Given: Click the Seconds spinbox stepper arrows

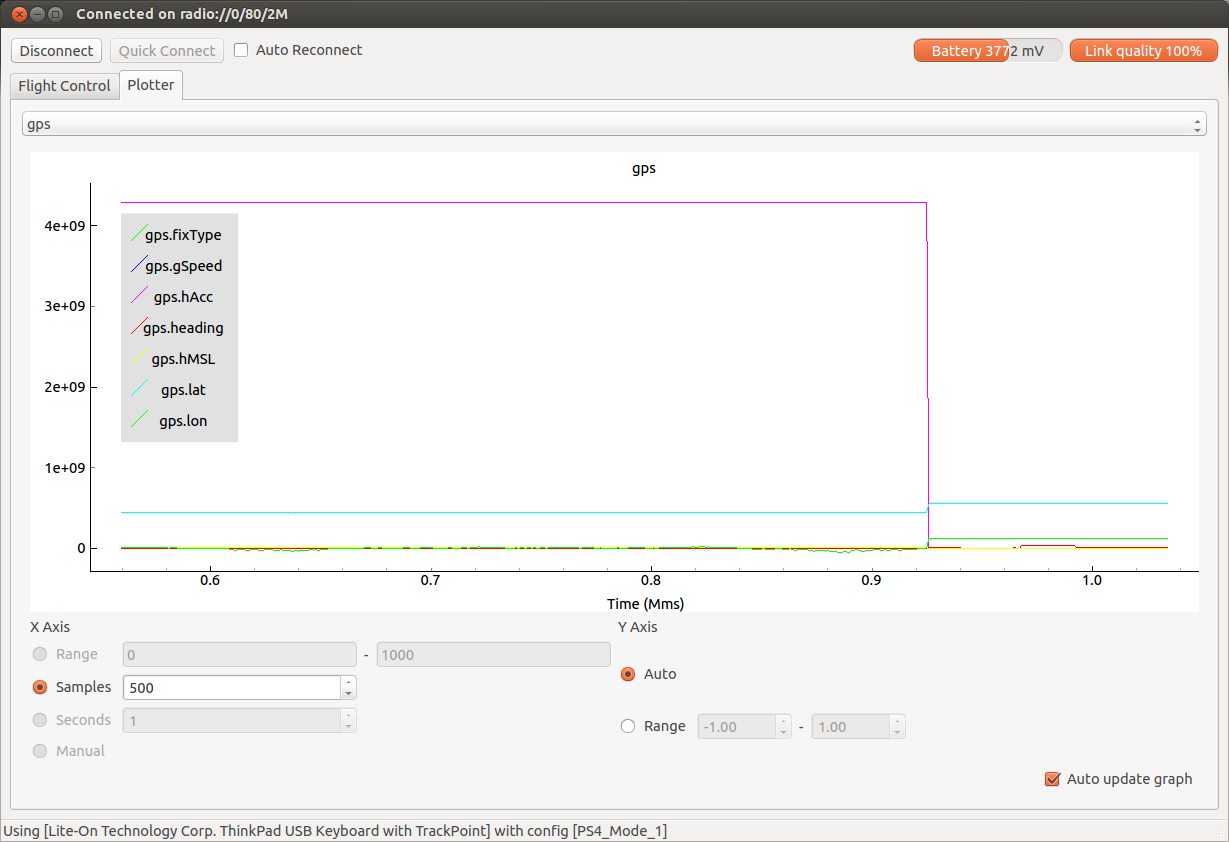Looking at the screenshot, I should click(x=348, y=720).
